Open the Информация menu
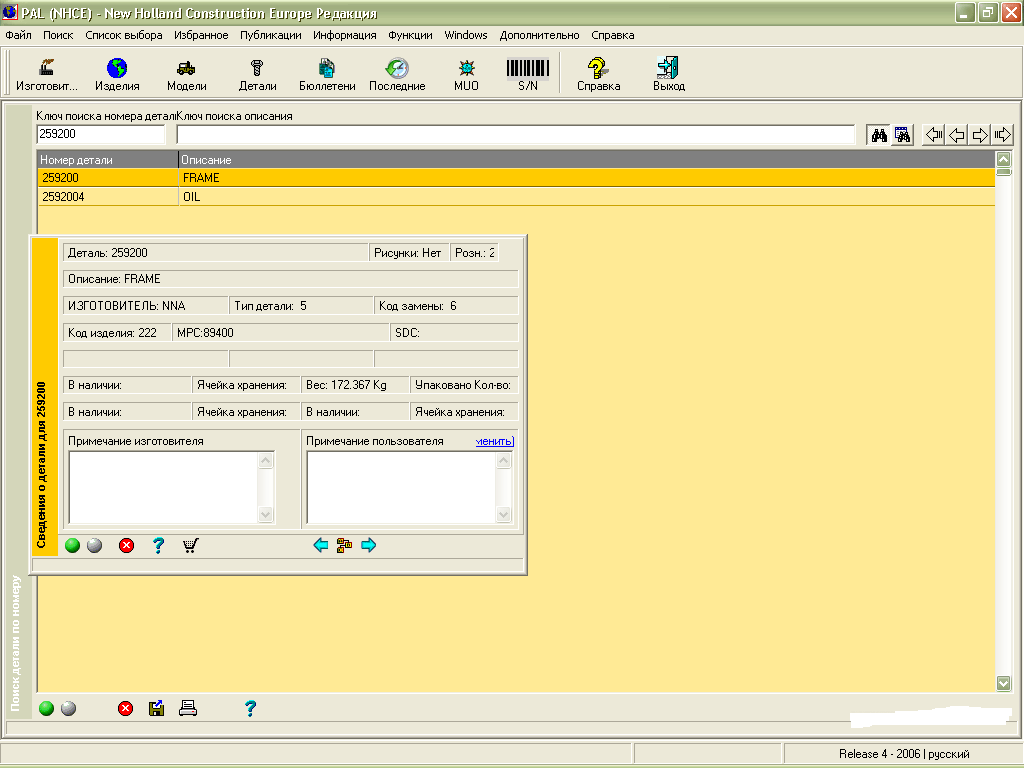The height and width of the screenshot is (768, 1024). [345, 35]
